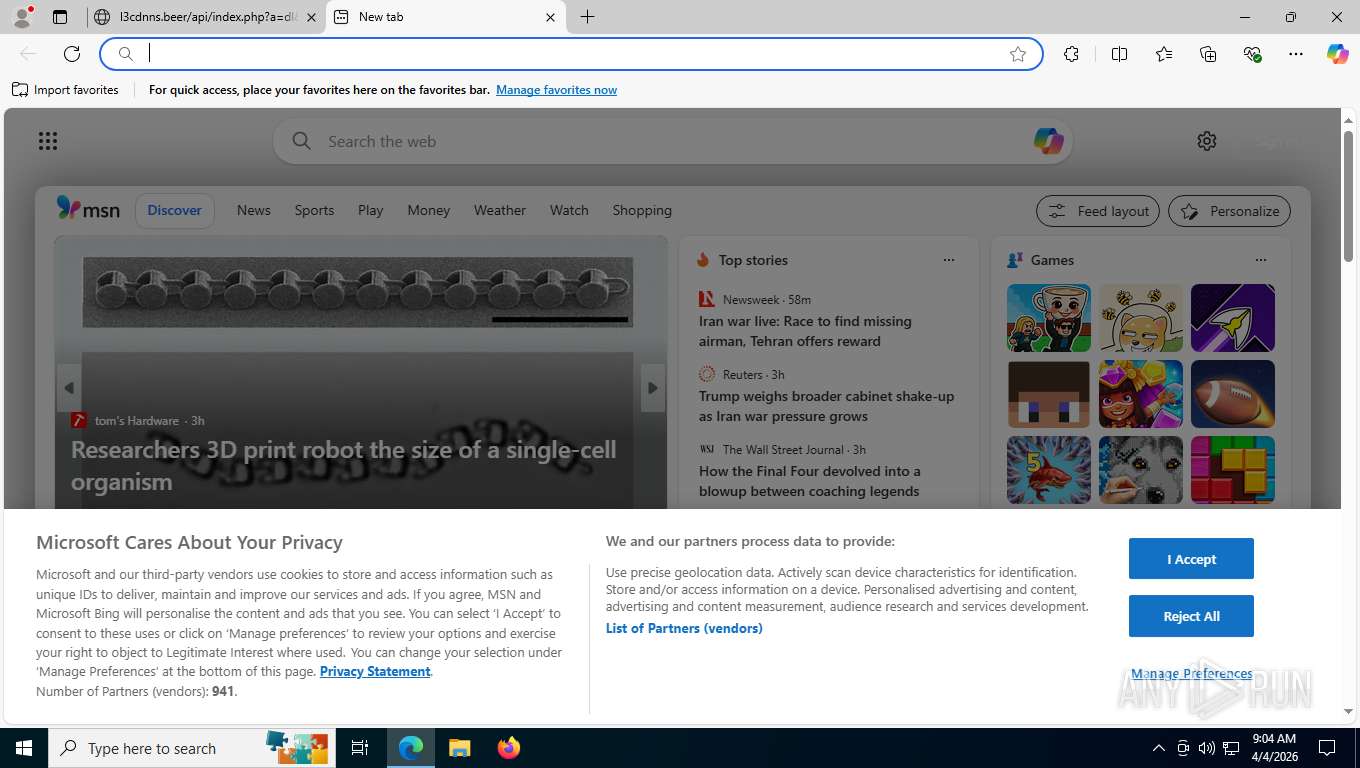Open Browser essentials heart icon
The image size is (1360, 768).
(1252, 54)
